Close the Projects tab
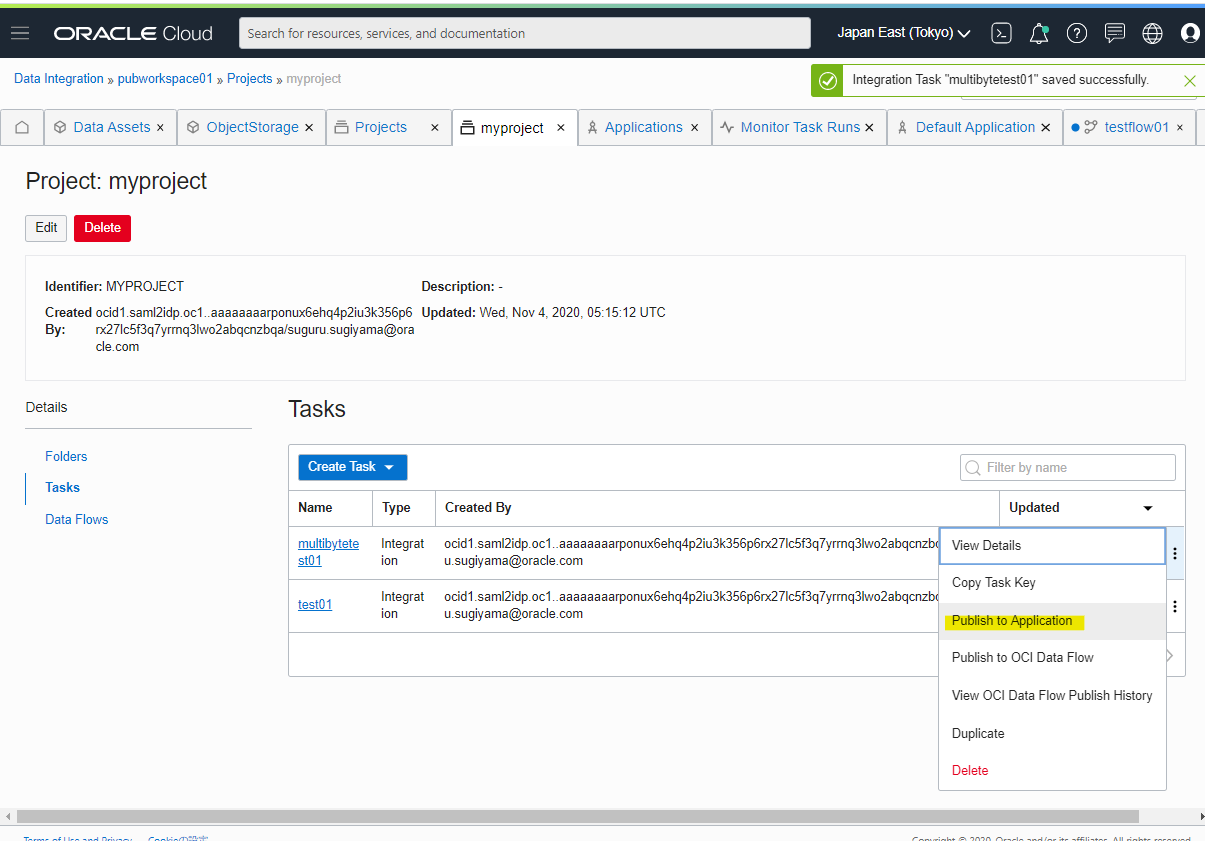The width and height of the screenshot is (1205, 841). pyautogui.click(x=435, y=128)
